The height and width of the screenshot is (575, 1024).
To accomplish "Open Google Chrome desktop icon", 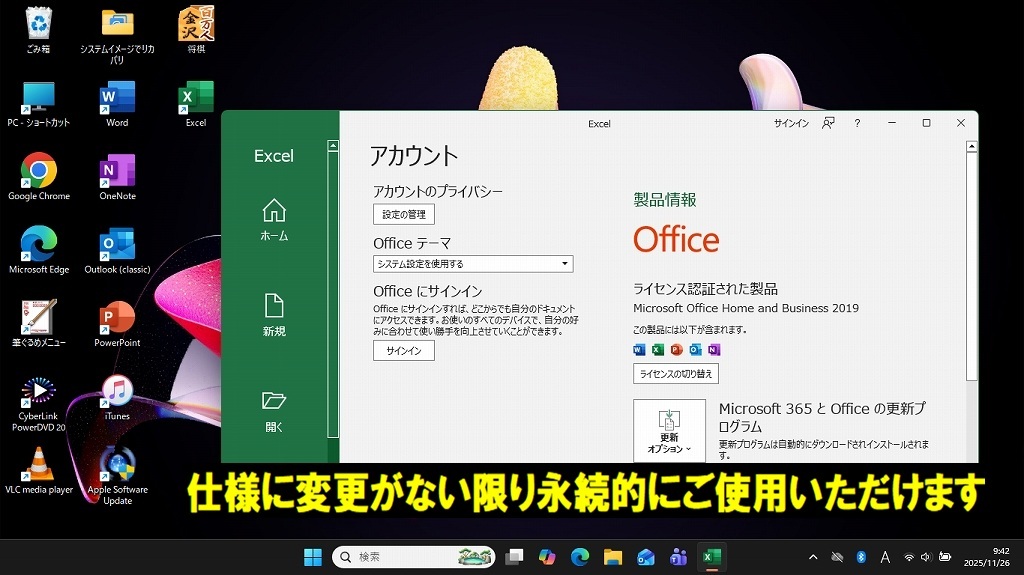I will (39, 176).
